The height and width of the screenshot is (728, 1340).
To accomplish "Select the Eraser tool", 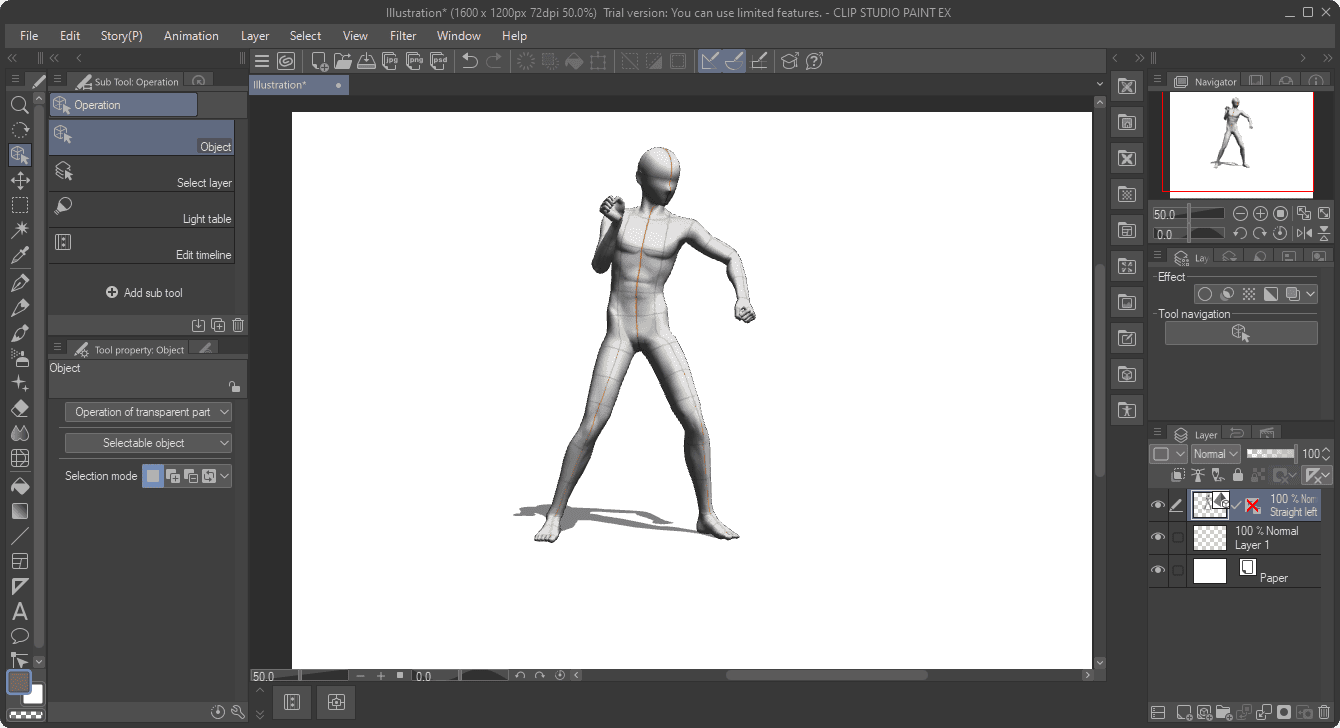I will [19, 408].
